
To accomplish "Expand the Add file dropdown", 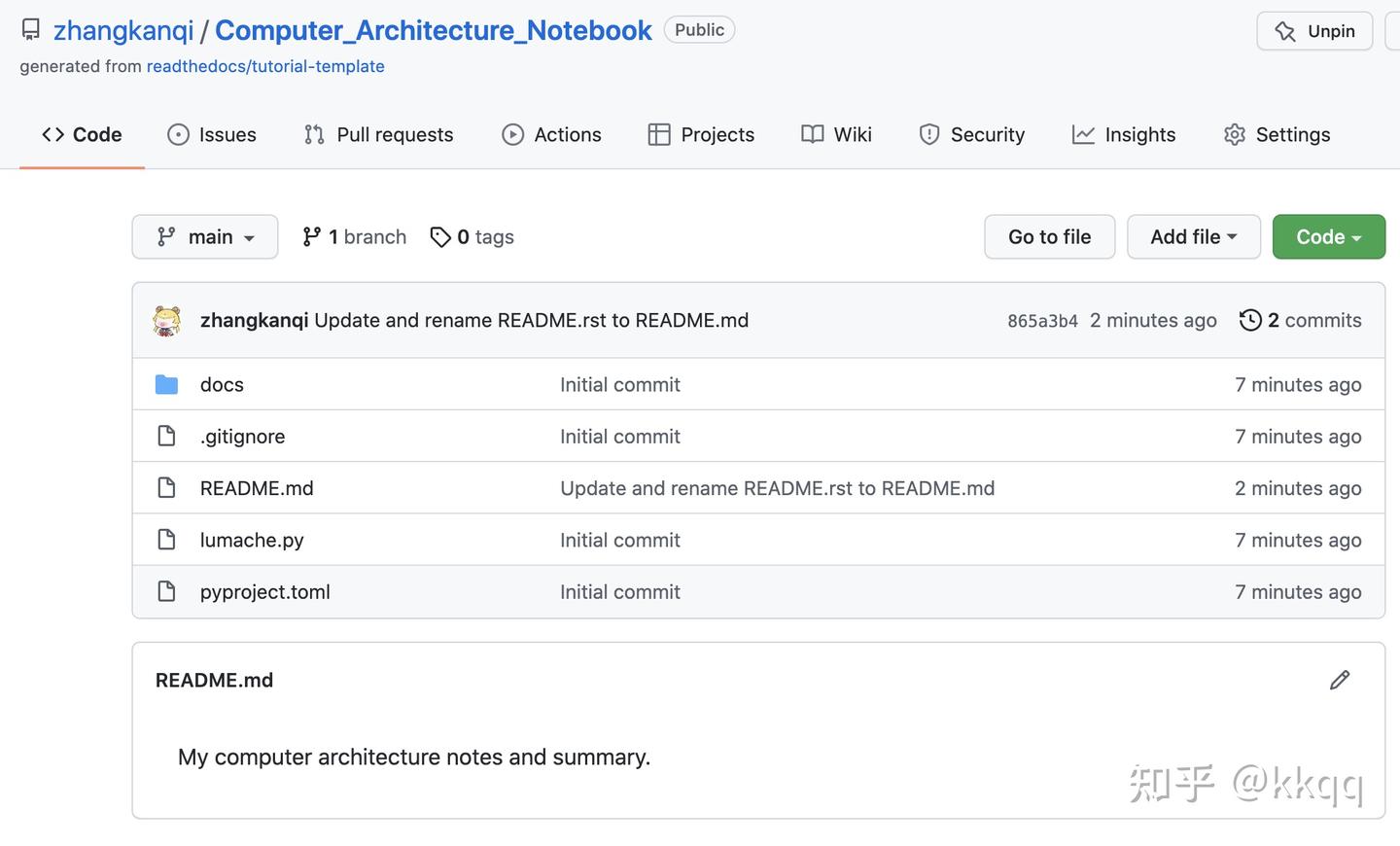I will 1193,236.
